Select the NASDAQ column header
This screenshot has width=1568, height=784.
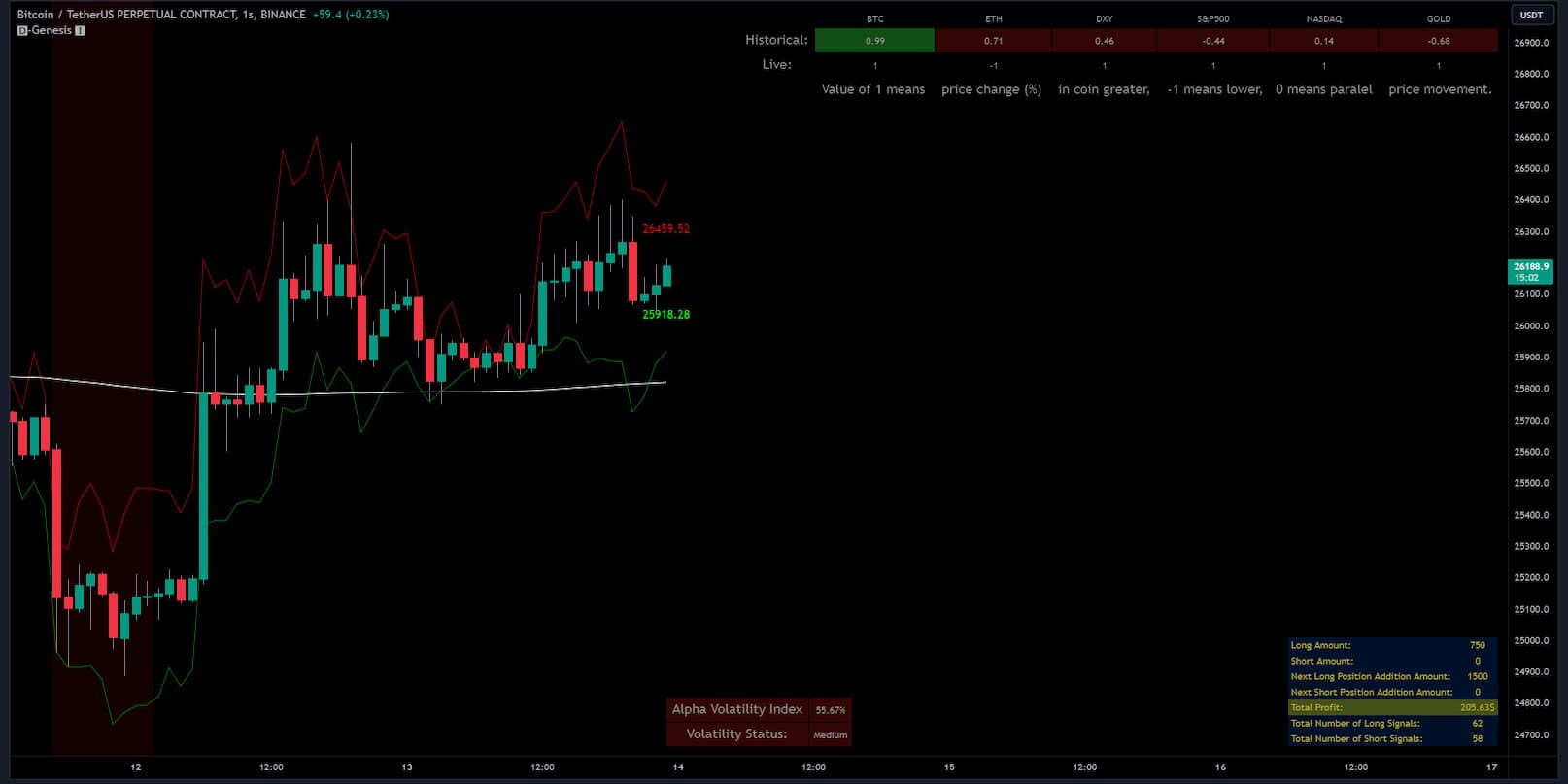click(1323, 18)
